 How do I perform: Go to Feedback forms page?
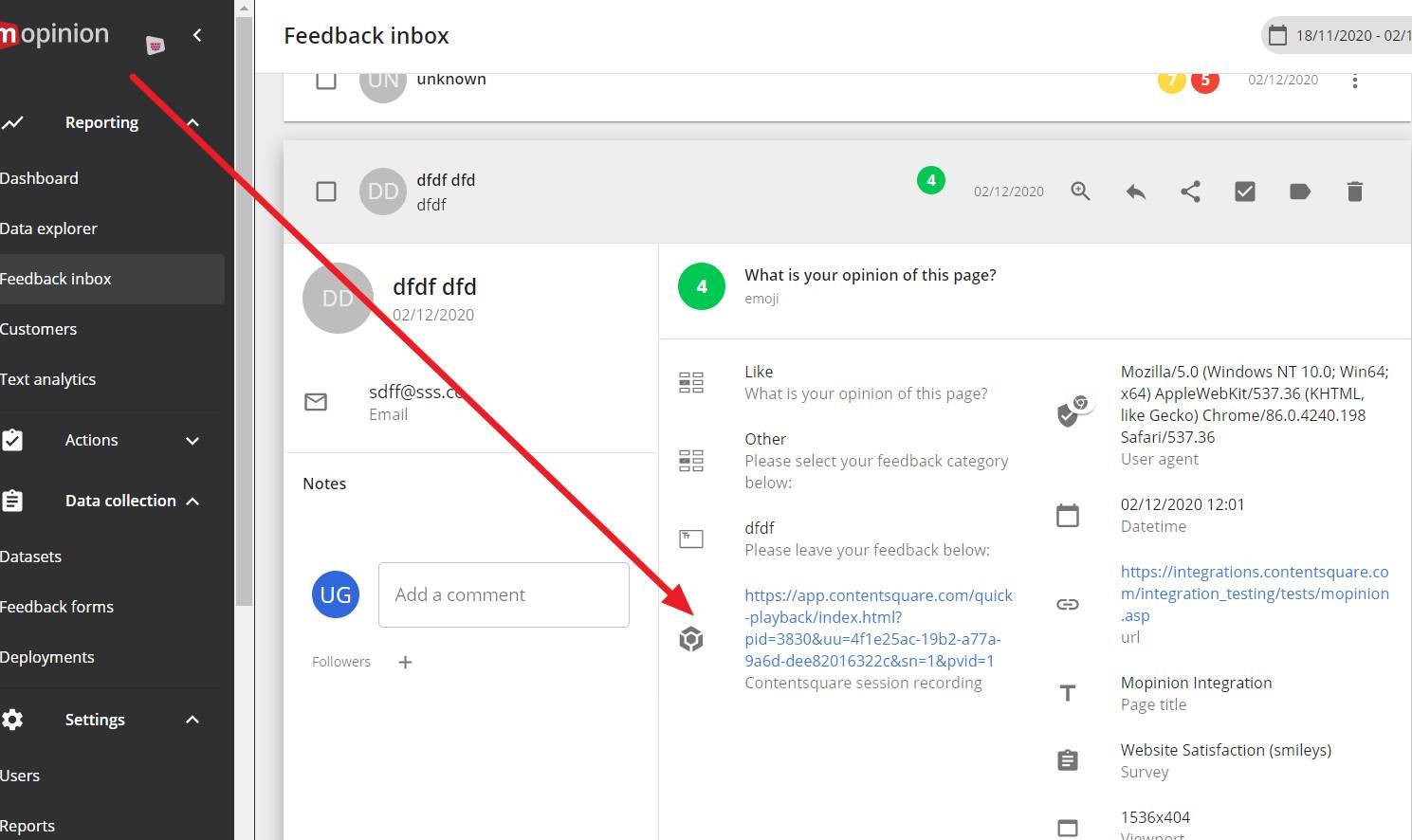click(x=57, y=607)
